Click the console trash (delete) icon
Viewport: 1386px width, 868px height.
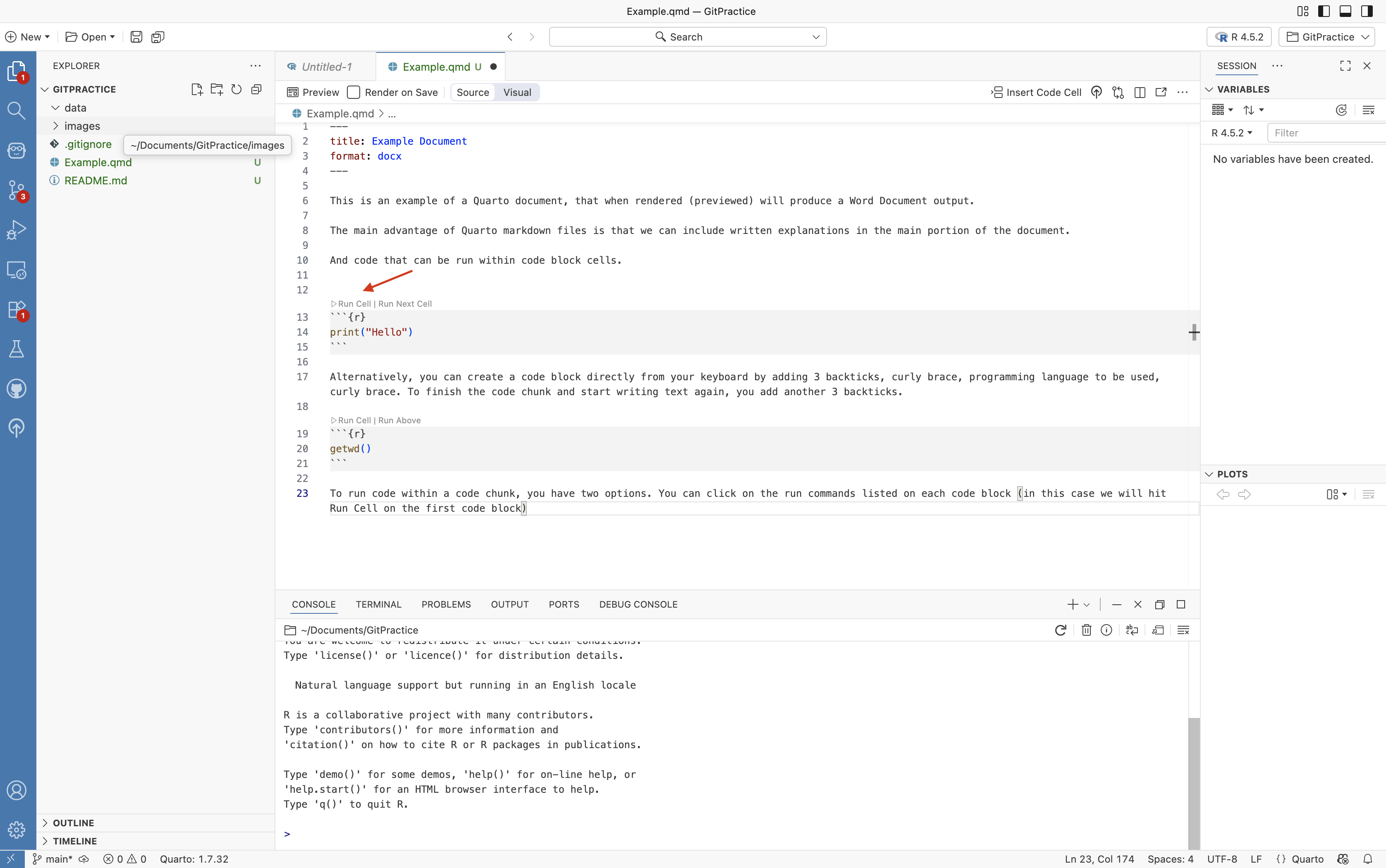[x=1086, y=630]
